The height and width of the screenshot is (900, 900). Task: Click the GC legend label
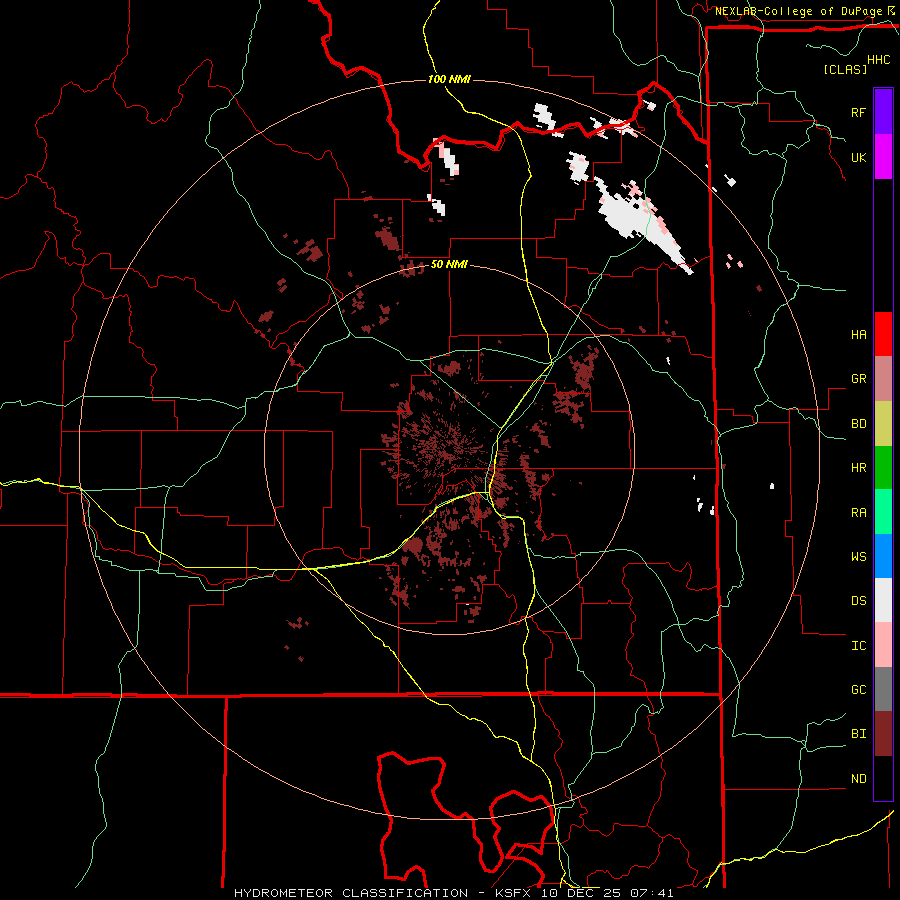[858, 689]
